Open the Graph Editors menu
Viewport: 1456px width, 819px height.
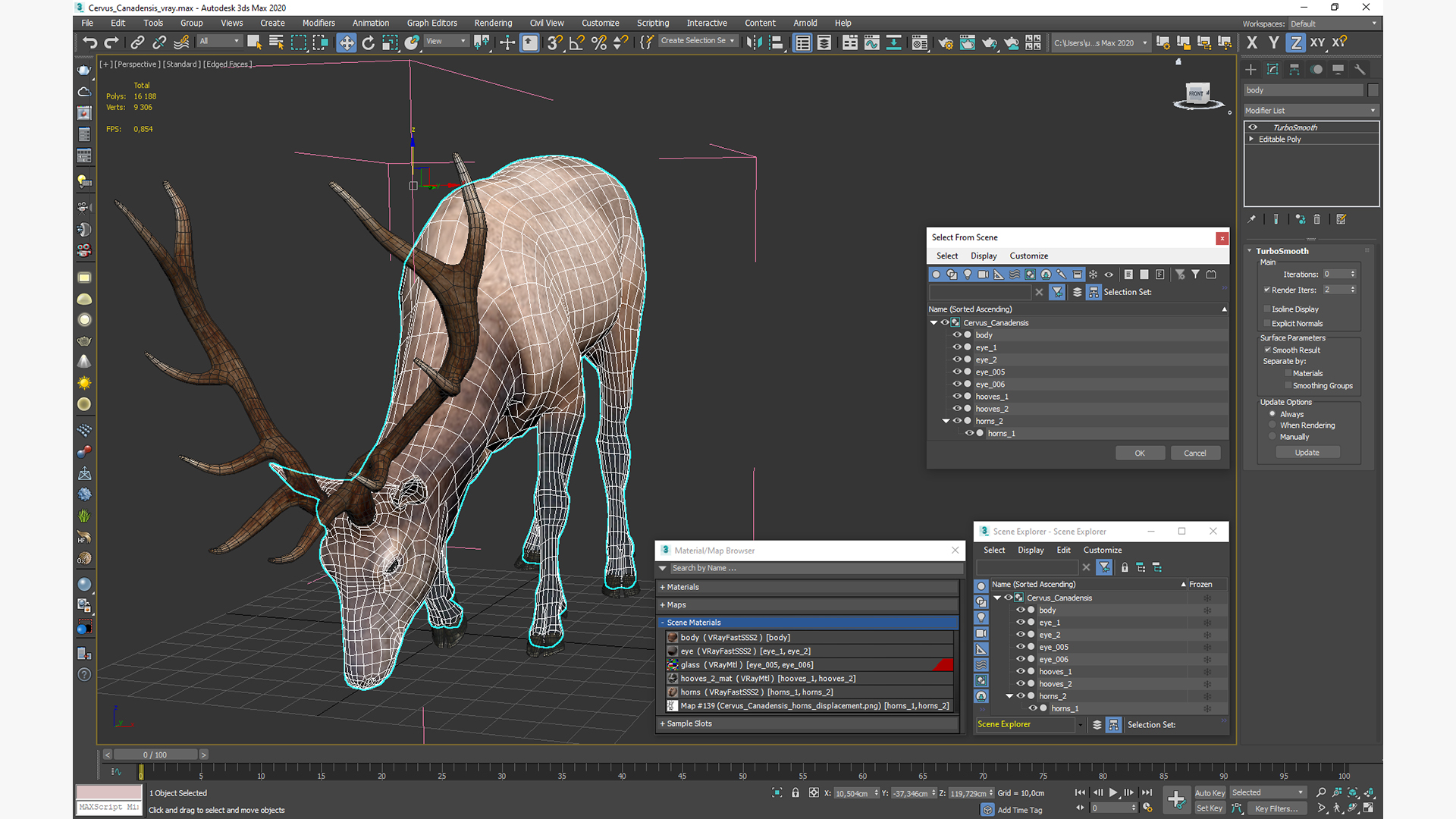(431, 24)
